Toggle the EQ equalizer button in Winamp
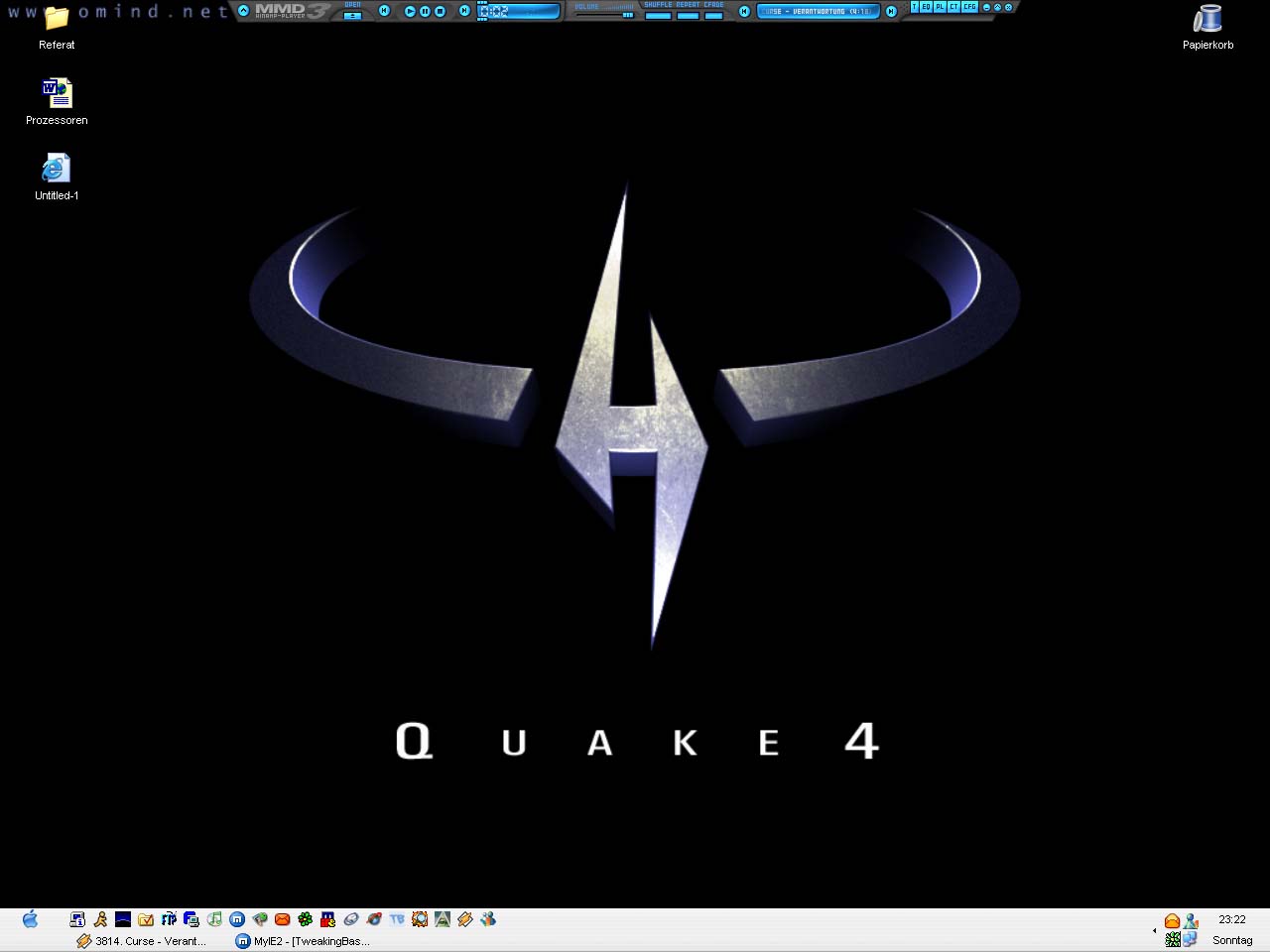The height and width of the screenshot is (952, 1270). pyautogui.click(x=926, y=6)
